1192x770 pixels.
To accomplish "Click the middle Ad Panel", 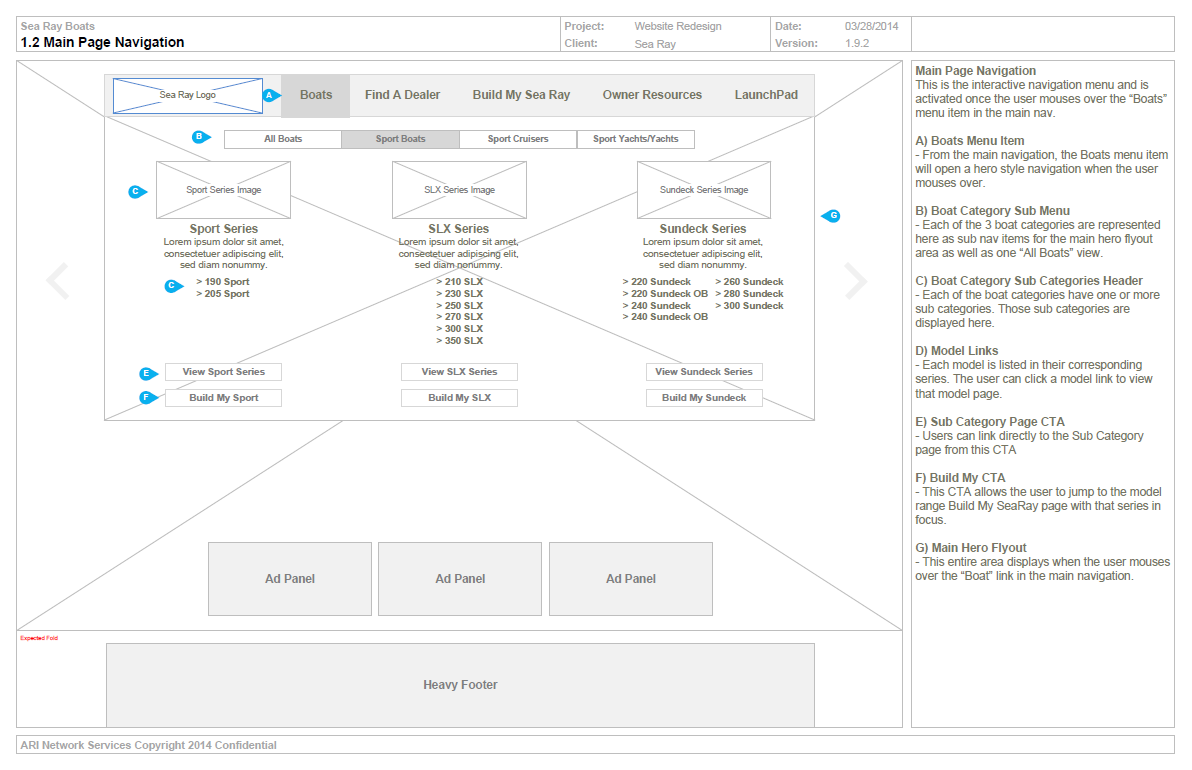I will 460,578.
